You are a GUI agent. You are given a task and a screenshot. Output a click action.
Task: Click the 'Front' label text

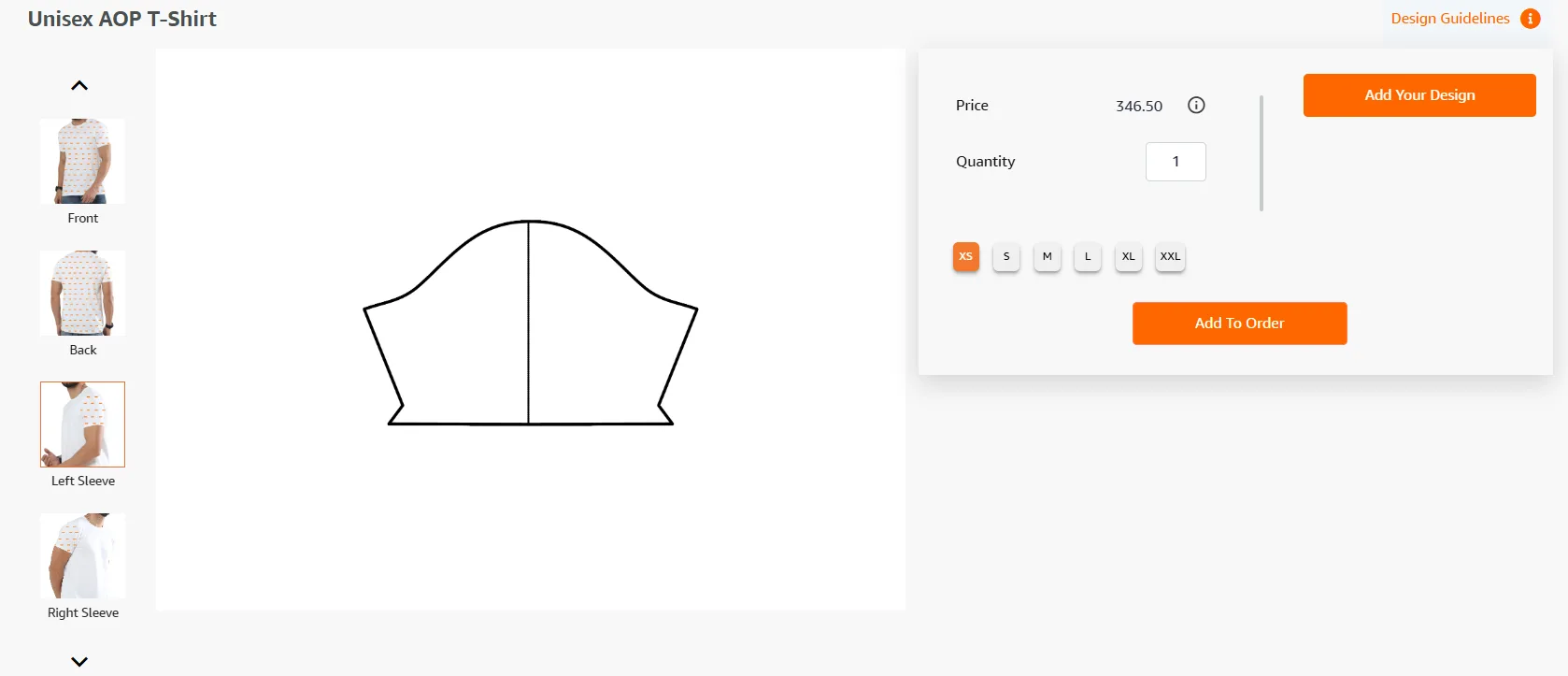tap(83, 218)
